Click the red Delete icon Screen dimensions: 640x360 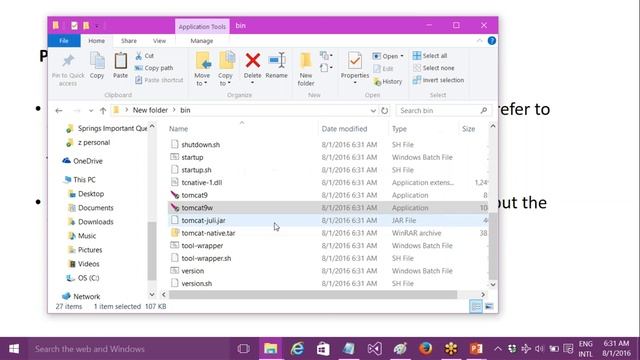tap(253, 61)
